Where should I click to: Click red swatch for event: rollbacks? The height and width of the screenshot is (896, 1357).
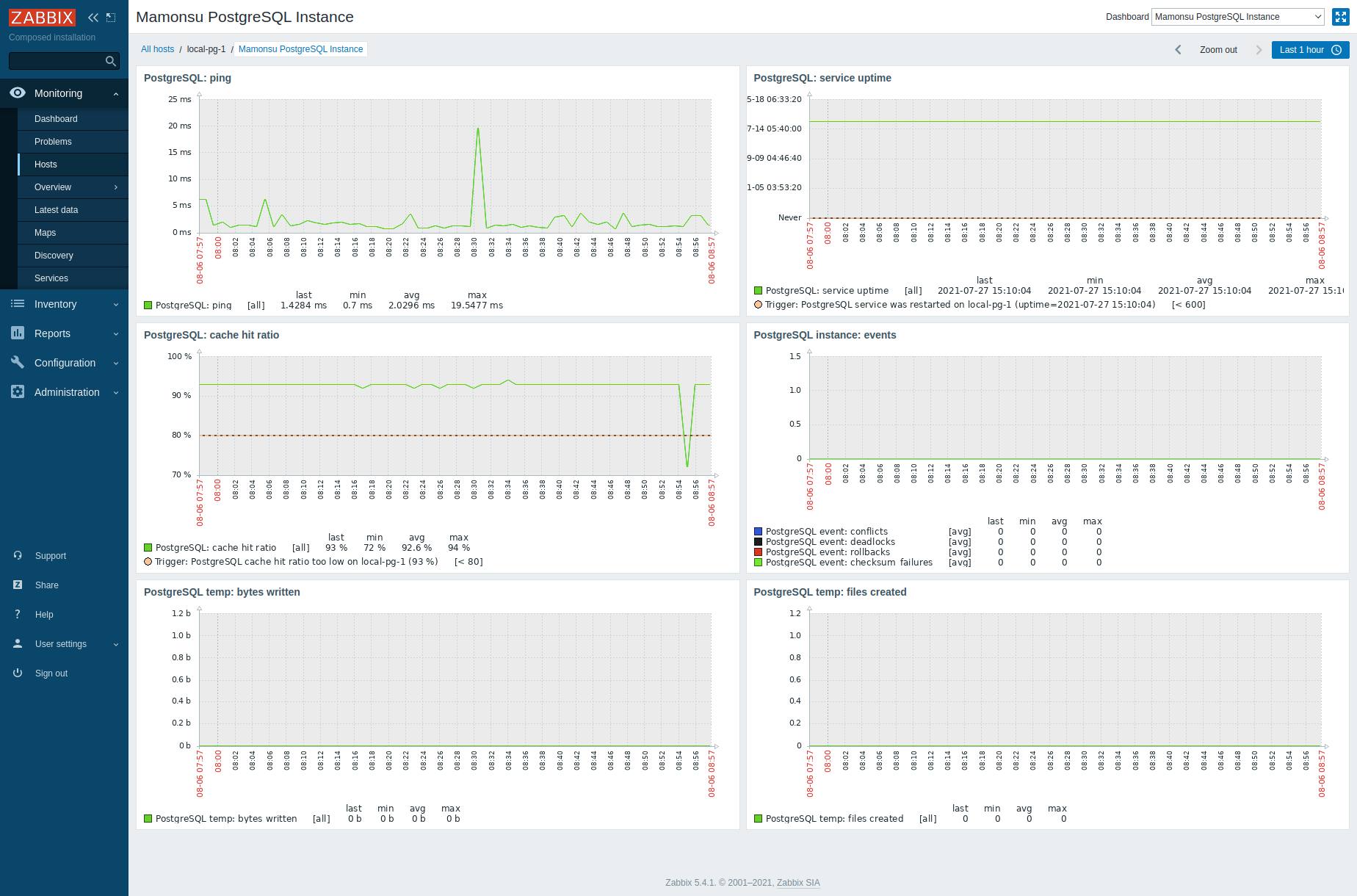coord(759,552)
